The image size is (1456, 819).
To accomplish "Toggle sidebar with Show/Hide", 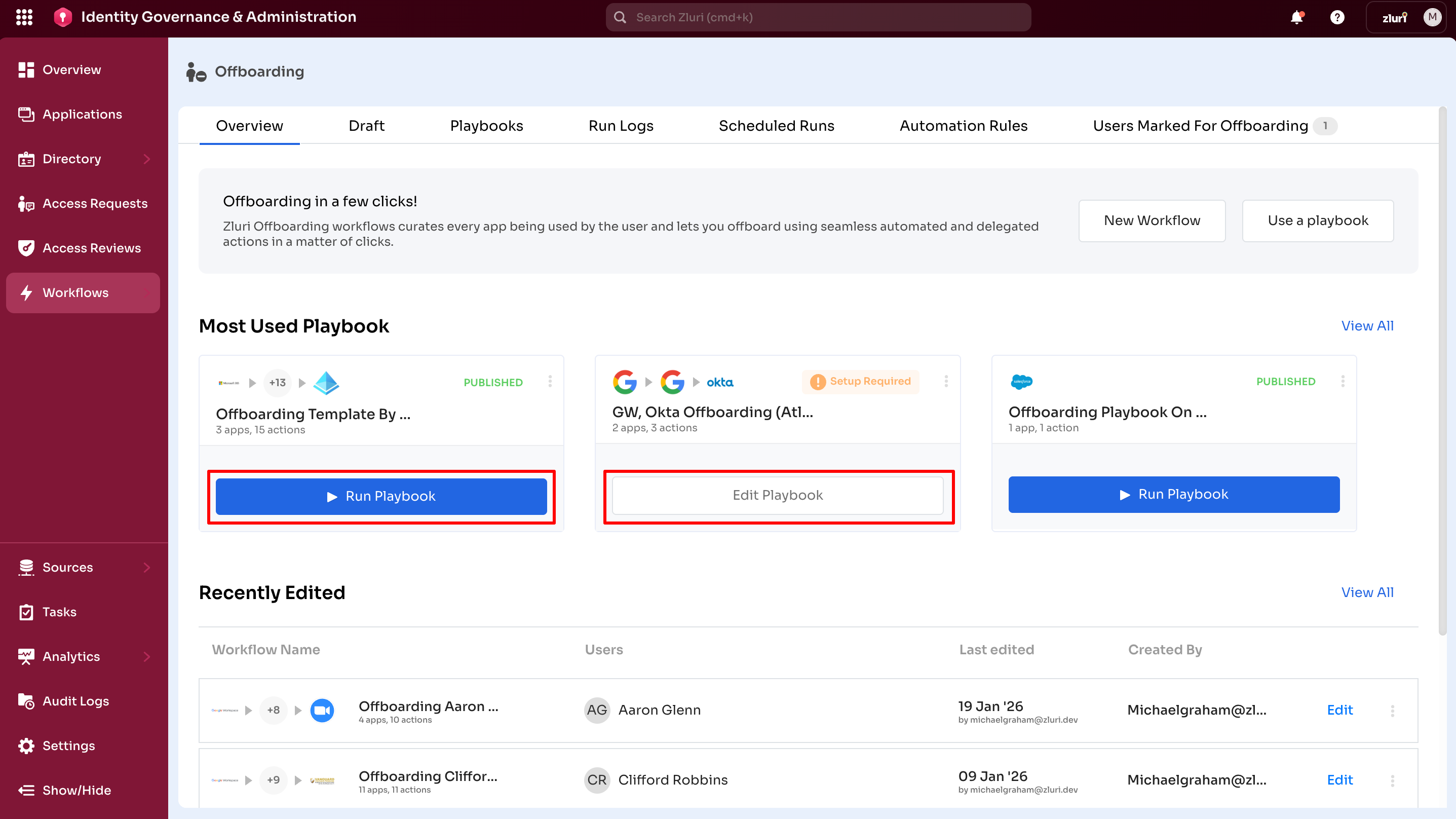I will 76,790.
